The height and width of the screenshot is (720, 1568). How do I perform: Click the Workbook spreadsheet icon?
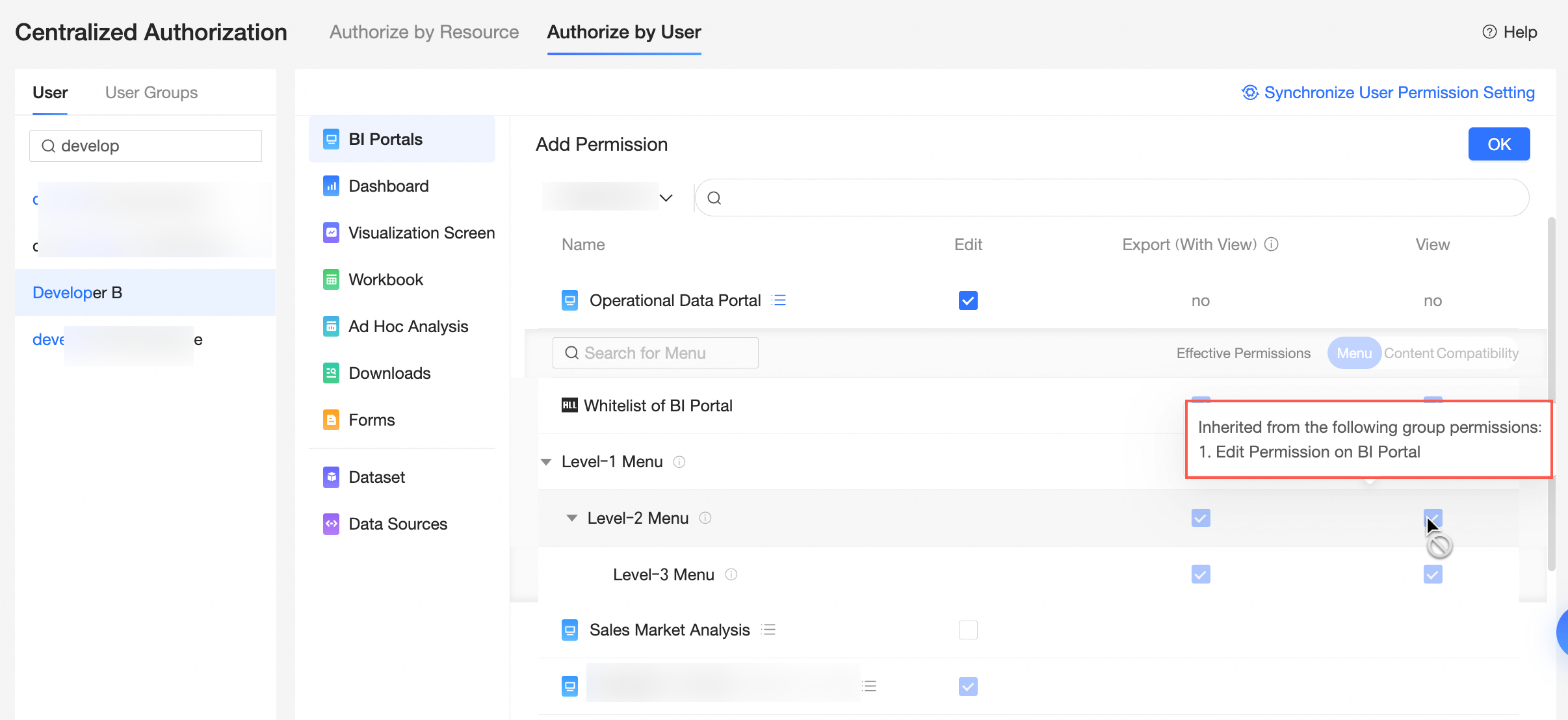(331, 279)
